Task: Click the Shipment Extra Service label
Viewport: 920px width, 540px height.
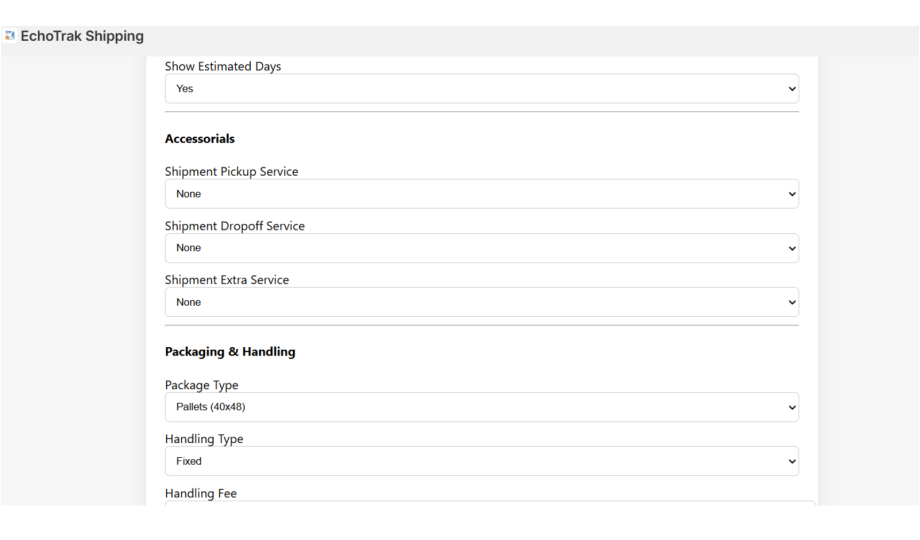Action: (x=226, y=280)
